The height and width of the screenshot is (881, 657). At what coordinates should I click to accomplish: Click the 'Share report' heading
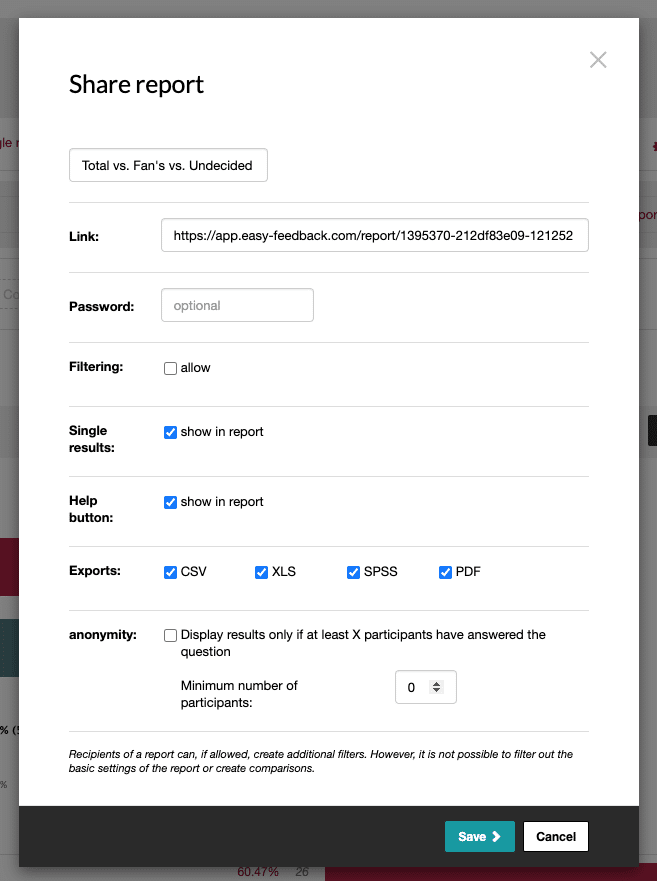click(136, 85)
